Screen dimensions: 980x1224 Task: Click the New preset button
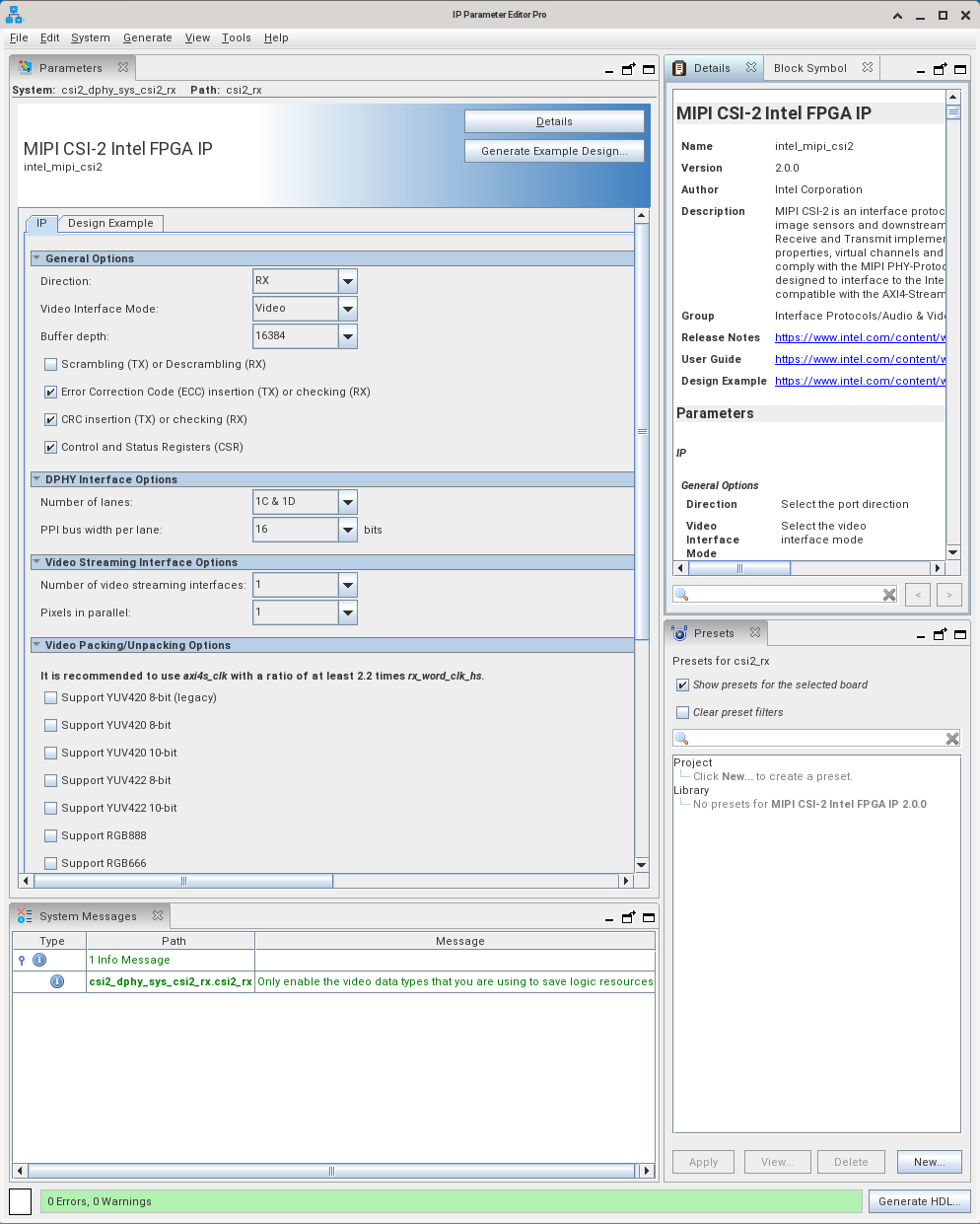point(929,1162)
